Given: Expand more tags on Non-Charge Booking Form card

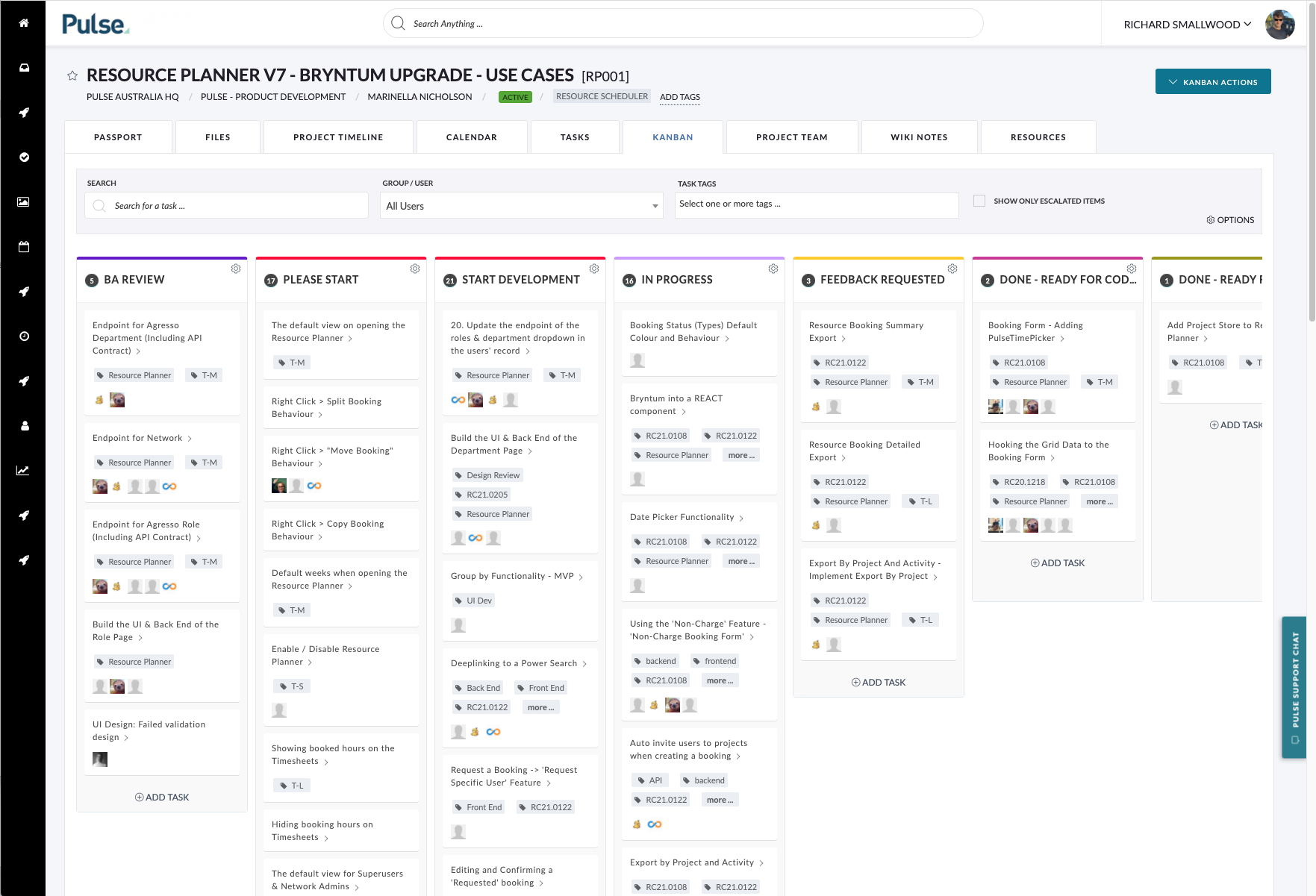Looking at the screenshot, I should tap(720, 680).
